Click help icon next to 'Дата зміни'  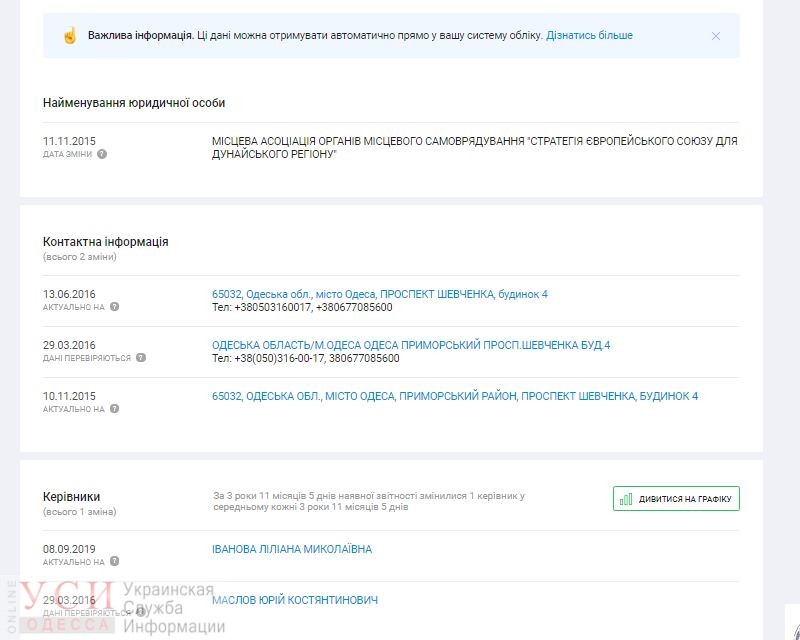(102, 154)
